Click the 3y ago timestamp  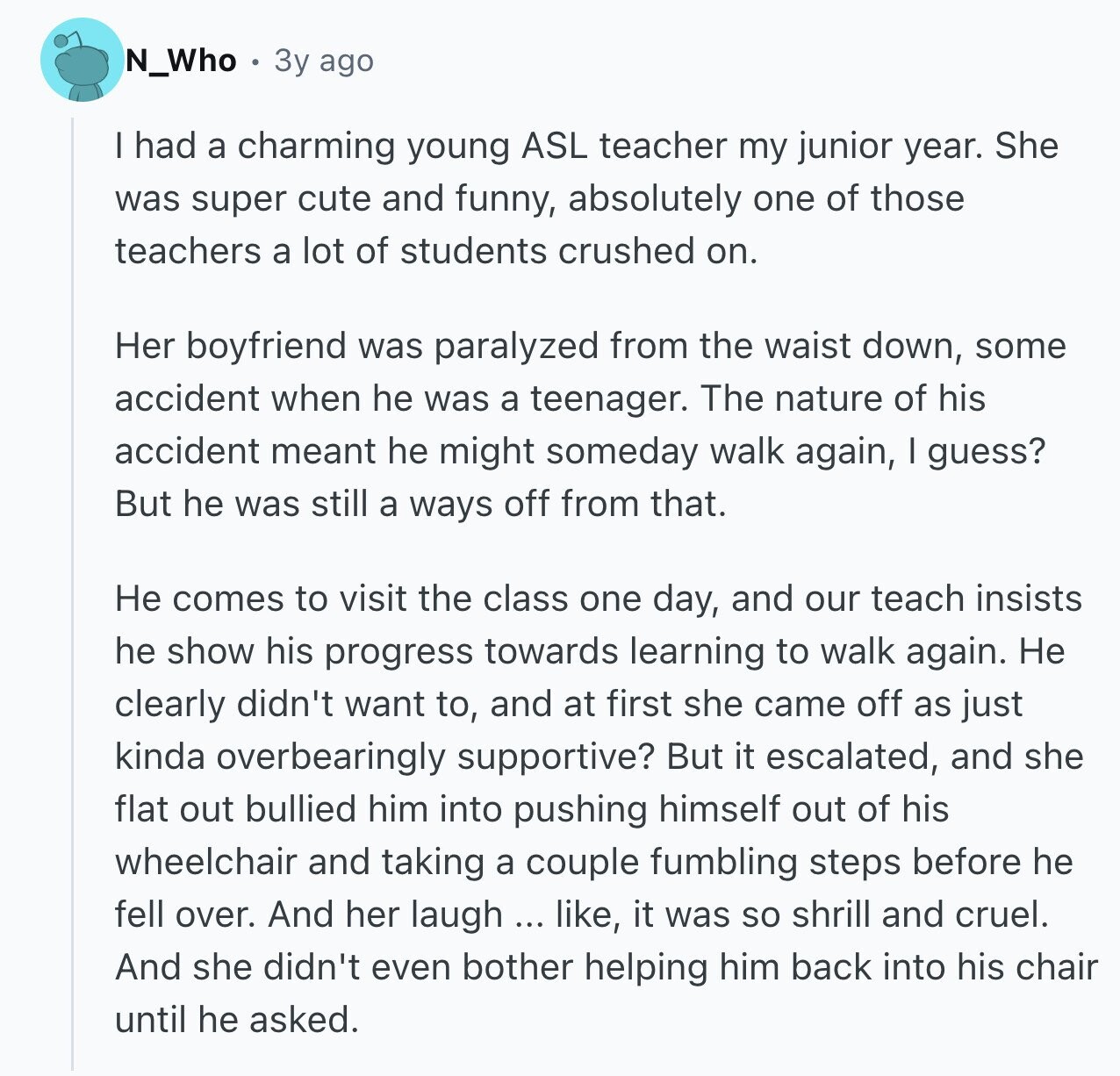[x=324, y=61]
